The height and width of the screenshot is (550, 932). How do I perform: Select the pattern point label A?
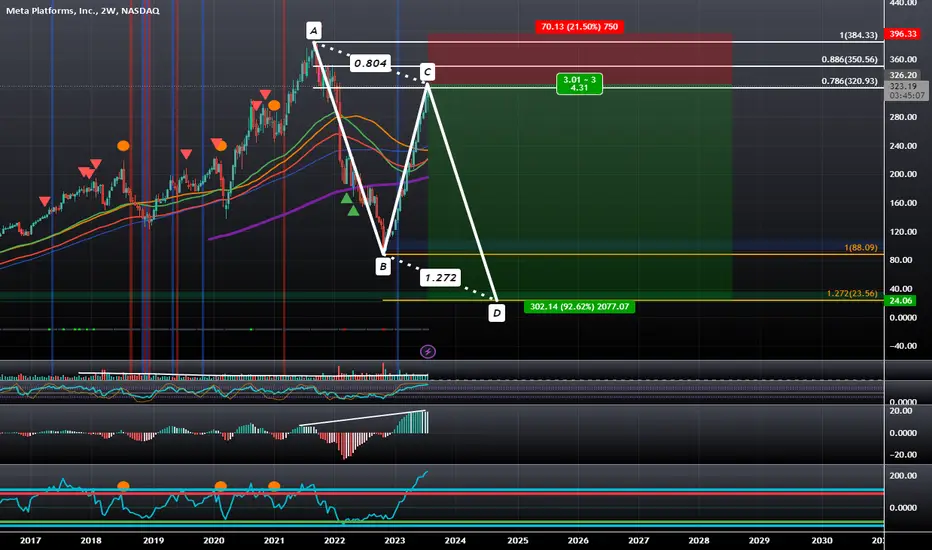(313, 30)
